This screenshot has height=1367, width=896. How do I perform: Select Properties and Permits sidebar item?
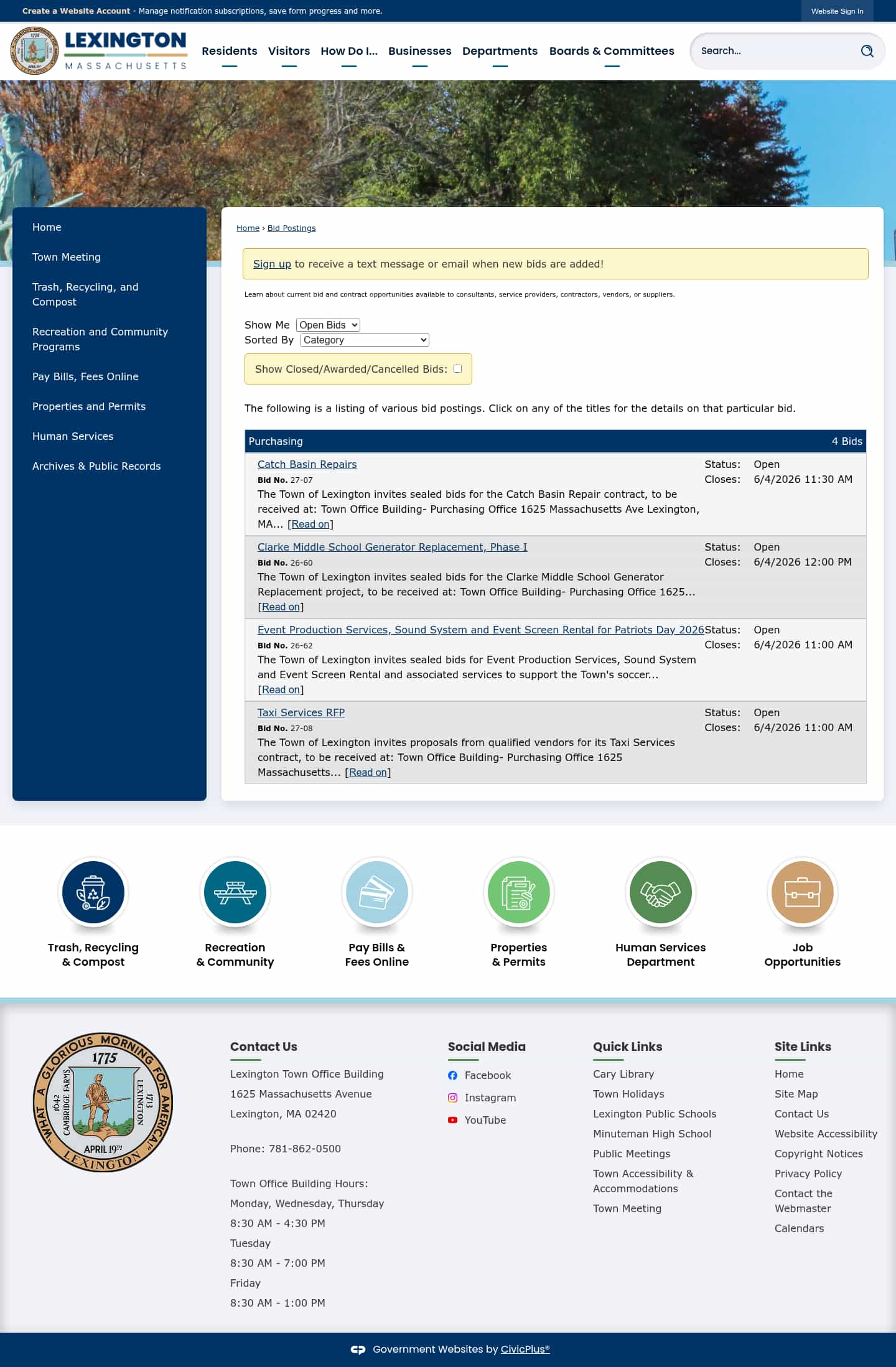tap(89, 406)
